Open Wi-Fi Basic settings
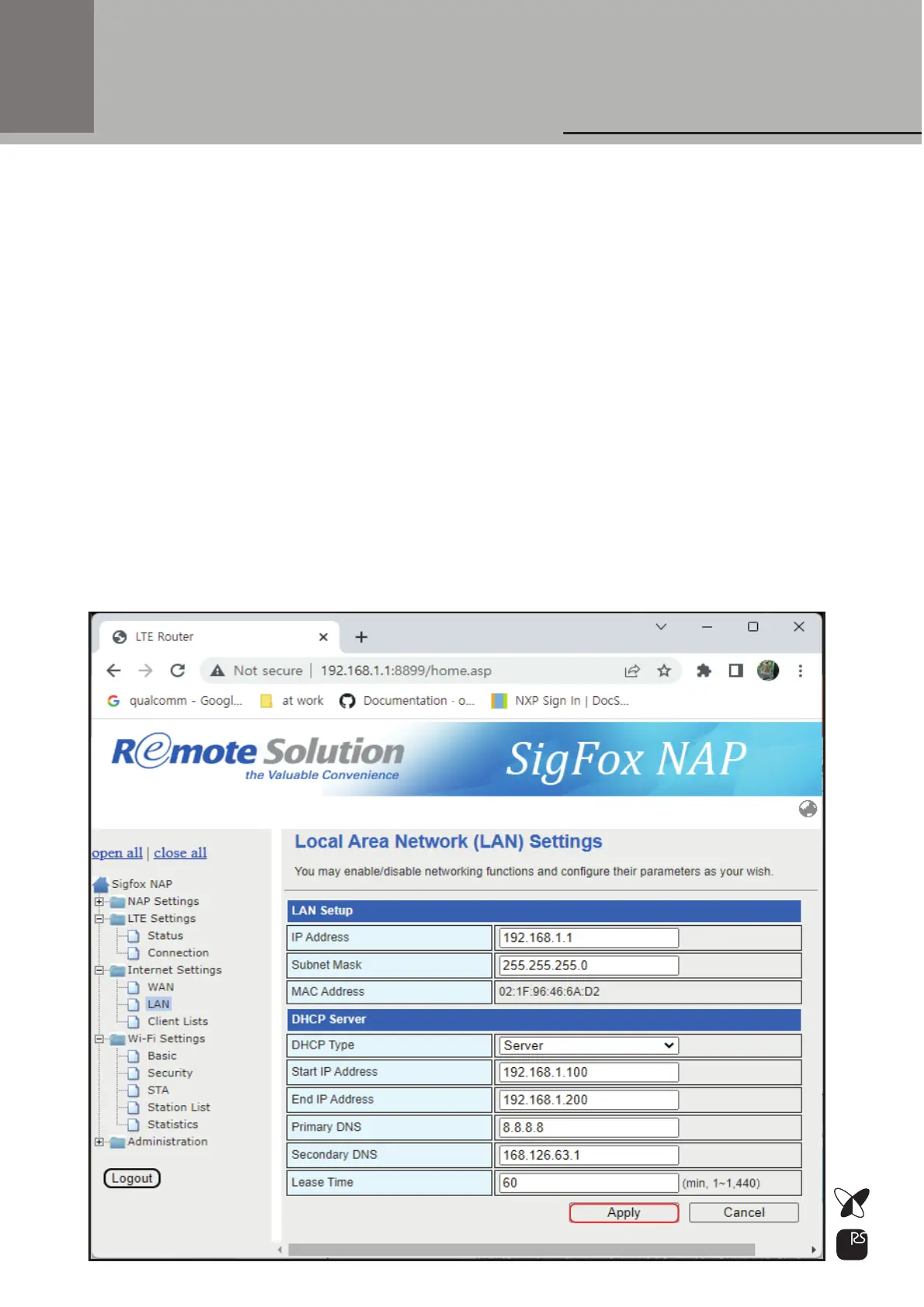The height and width of the screenshot is (1307, 924). (162, 1056)
